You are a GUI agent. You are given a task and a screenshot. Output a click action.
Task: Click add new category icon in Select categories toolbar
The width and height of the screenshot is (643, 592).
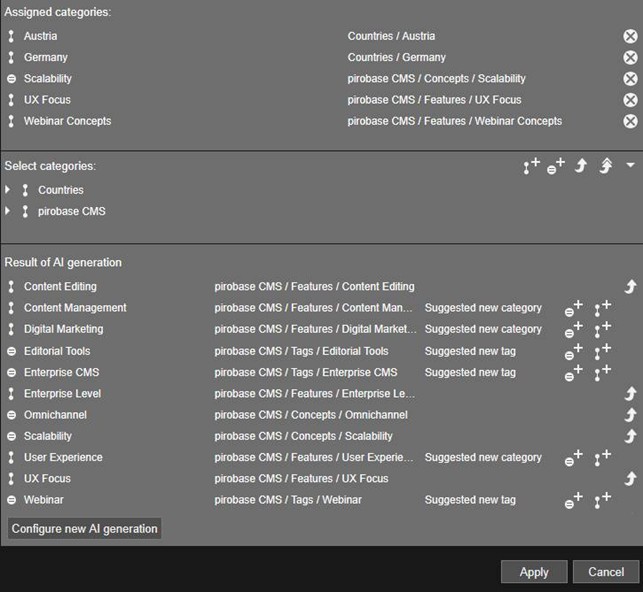click(531, 166)
